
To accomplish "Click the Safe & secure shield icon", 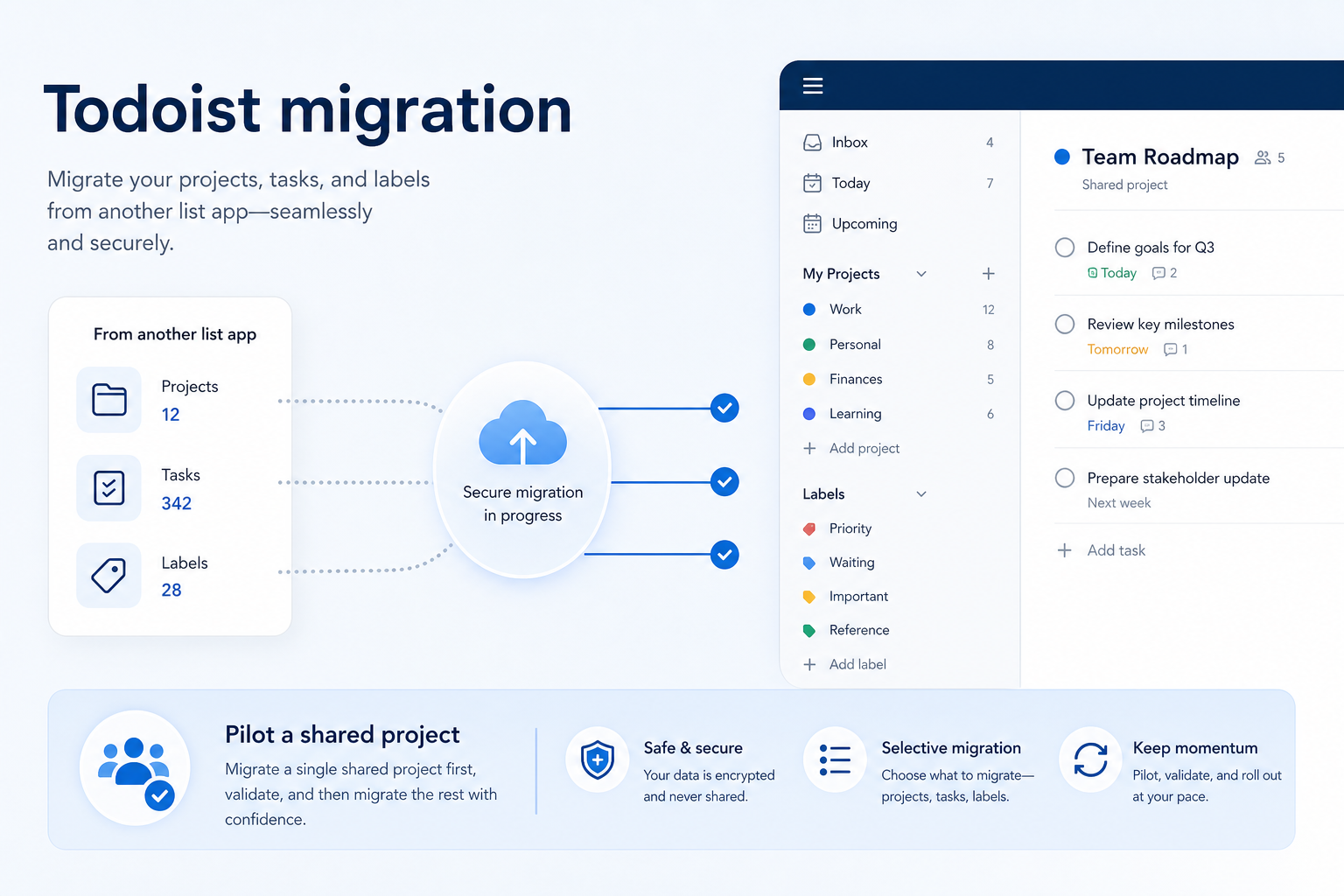I will (x=598, y=759).
